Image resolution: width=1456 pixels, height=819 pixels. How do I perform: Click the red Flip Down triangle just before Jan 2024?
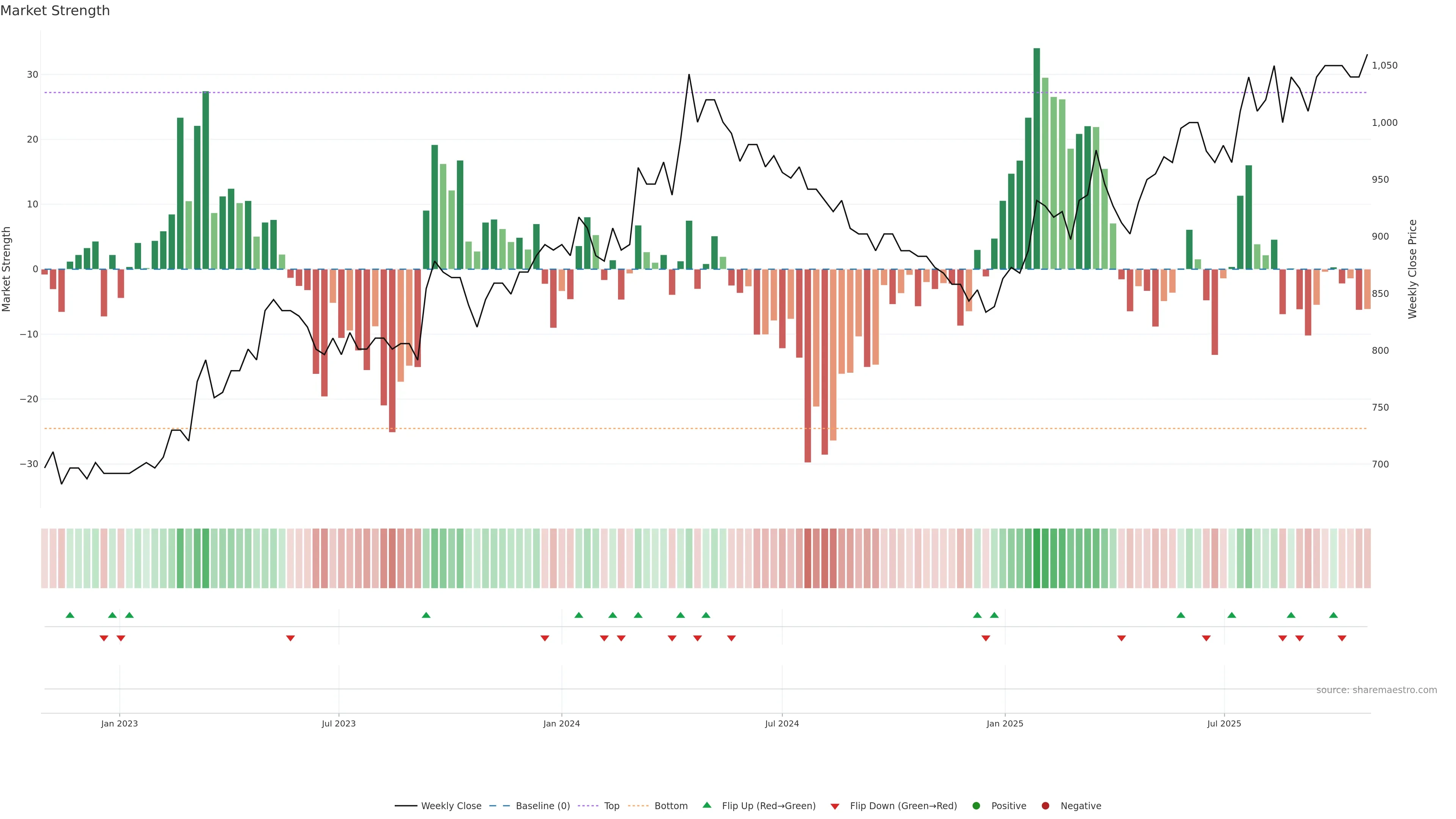[545, 638]
